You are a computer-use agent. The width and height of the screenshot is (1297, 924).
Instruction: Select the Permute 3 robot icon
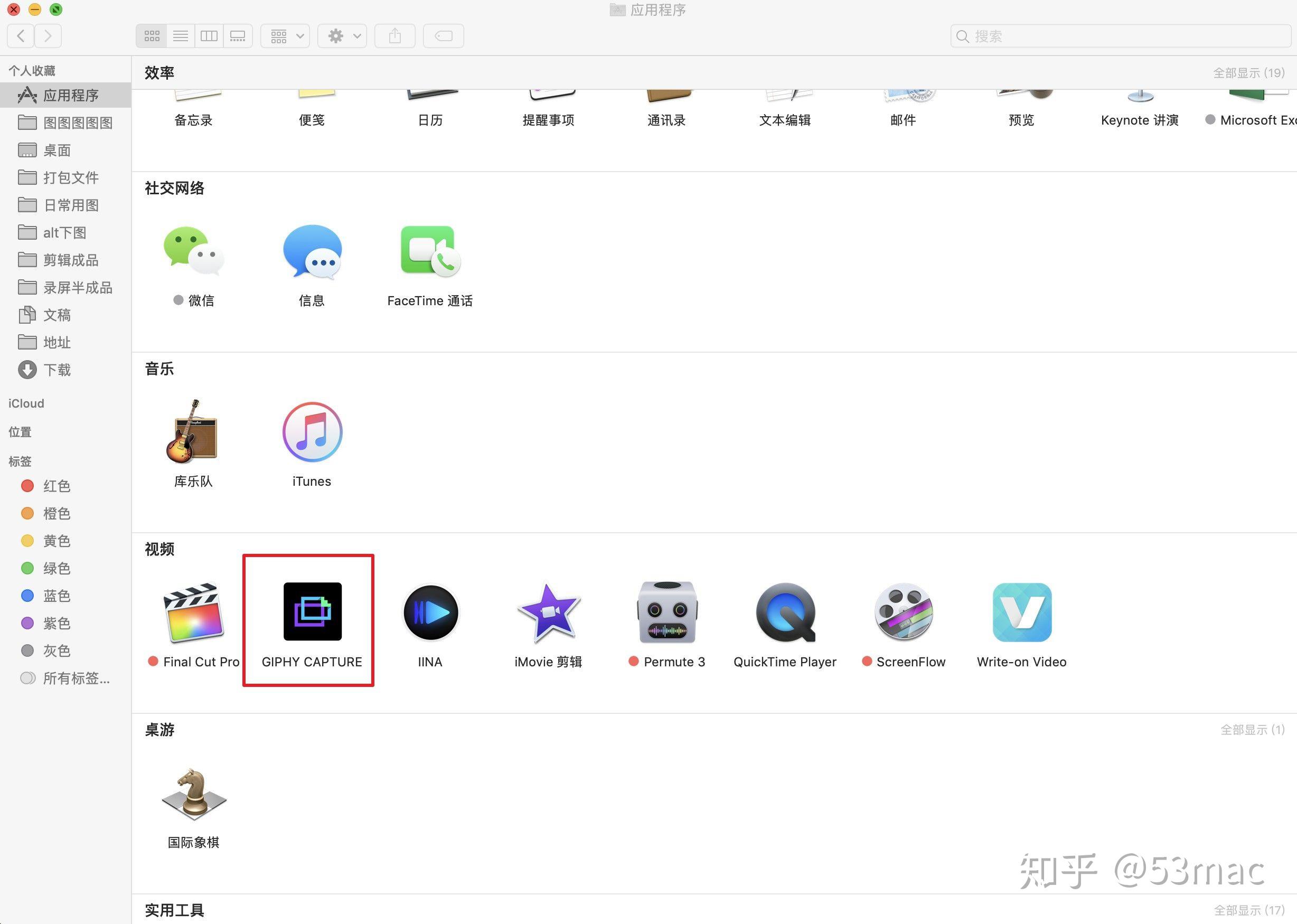[667, 613]
